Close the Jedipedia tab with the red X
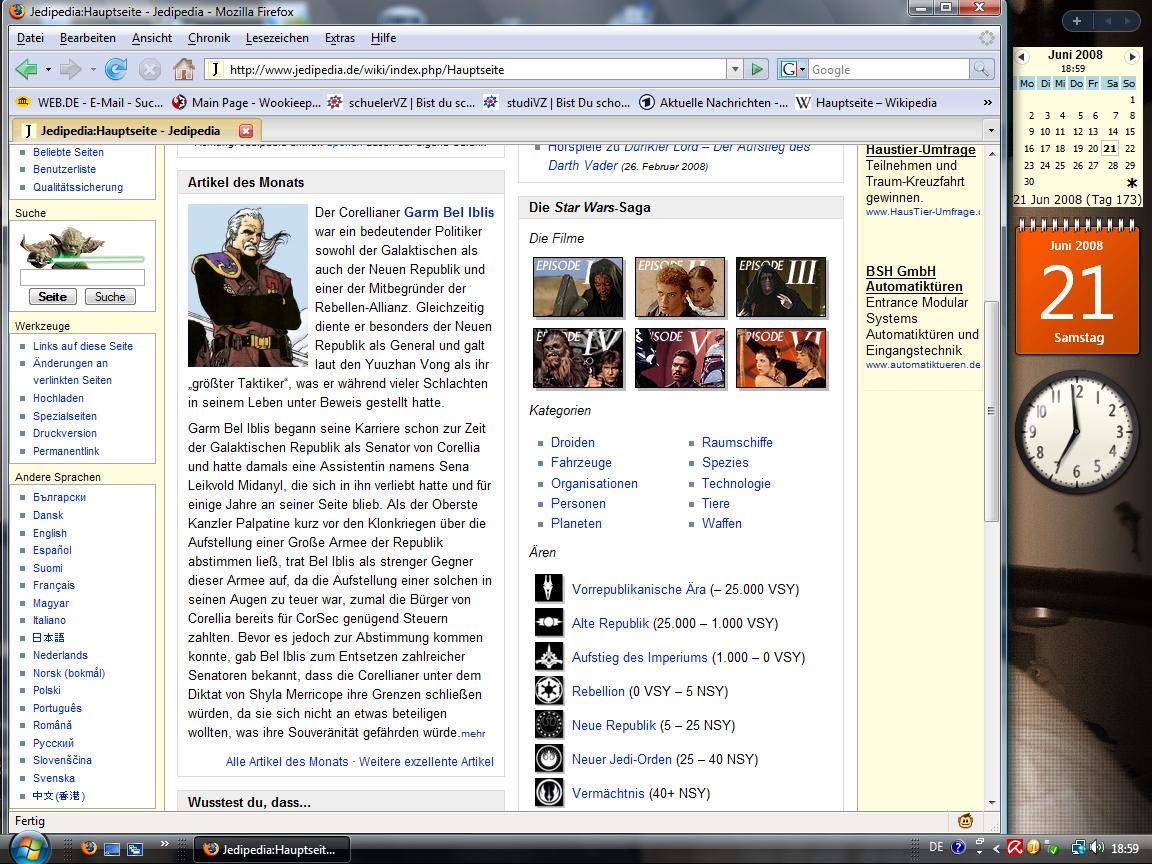This screenshot has height=864, width=1152. click(x=246, y=131)
